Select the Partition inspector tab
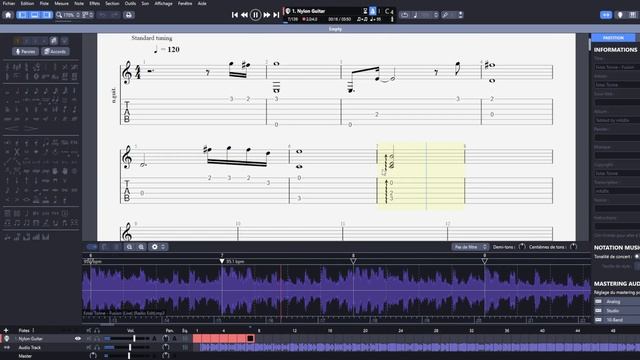The height and width of the screenshot is (360, 640). coord(613,38)
